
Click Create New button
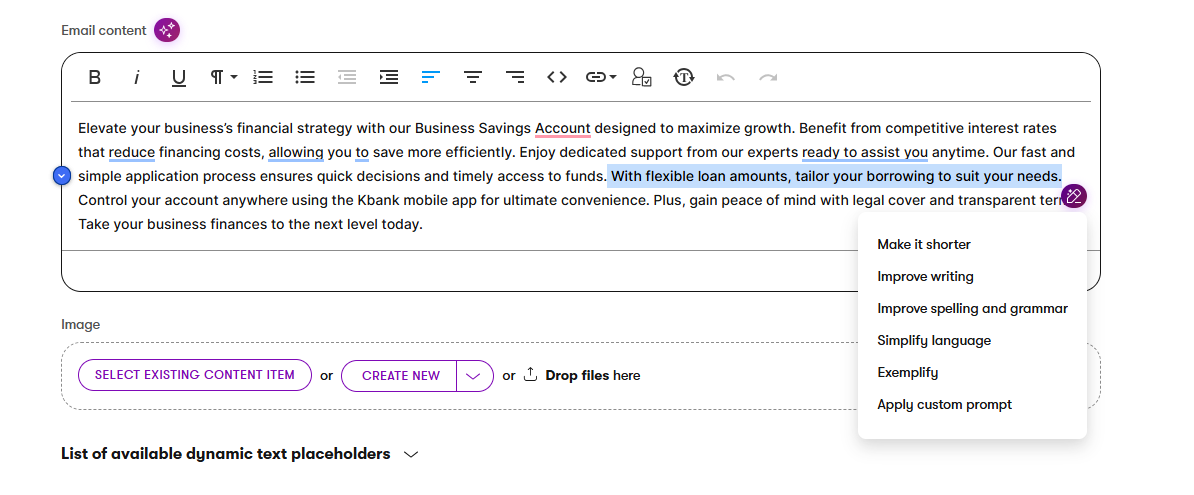401,375
